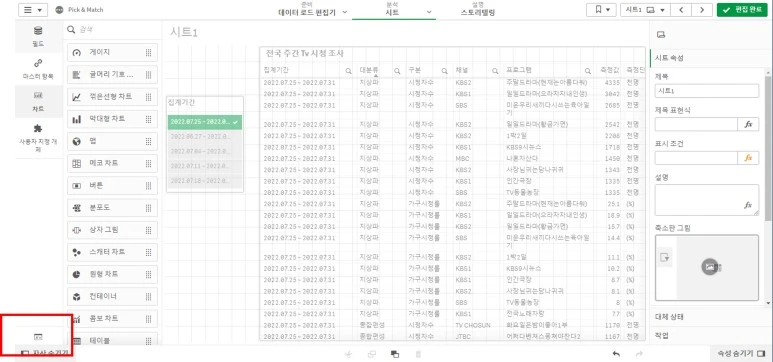Select the 메코 차트 item
This screenshot has height=362, width=773.
click(x=112, y=163)
